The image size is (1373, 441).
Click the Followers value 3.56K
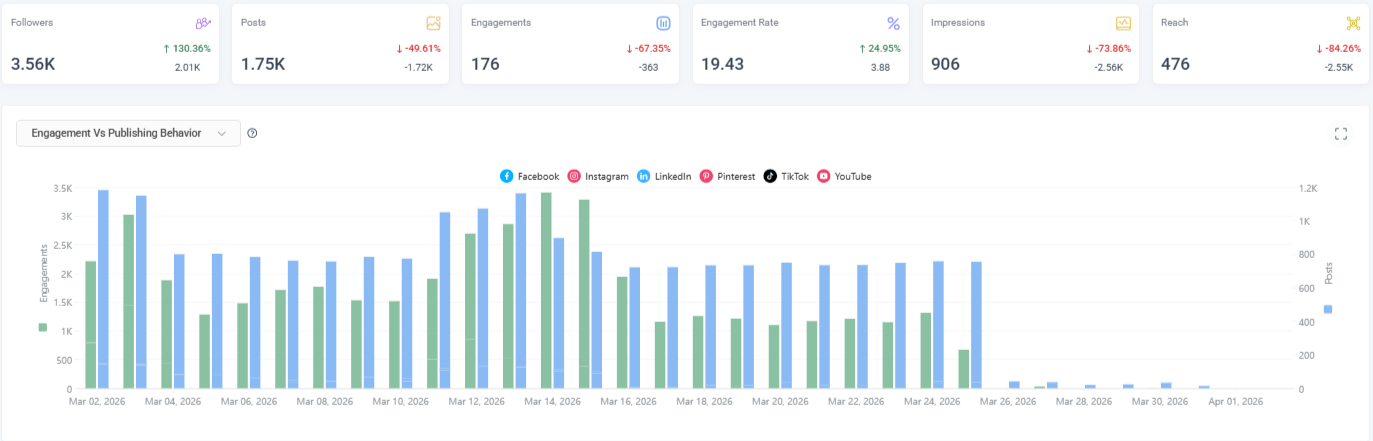click(x=33, y=64)
